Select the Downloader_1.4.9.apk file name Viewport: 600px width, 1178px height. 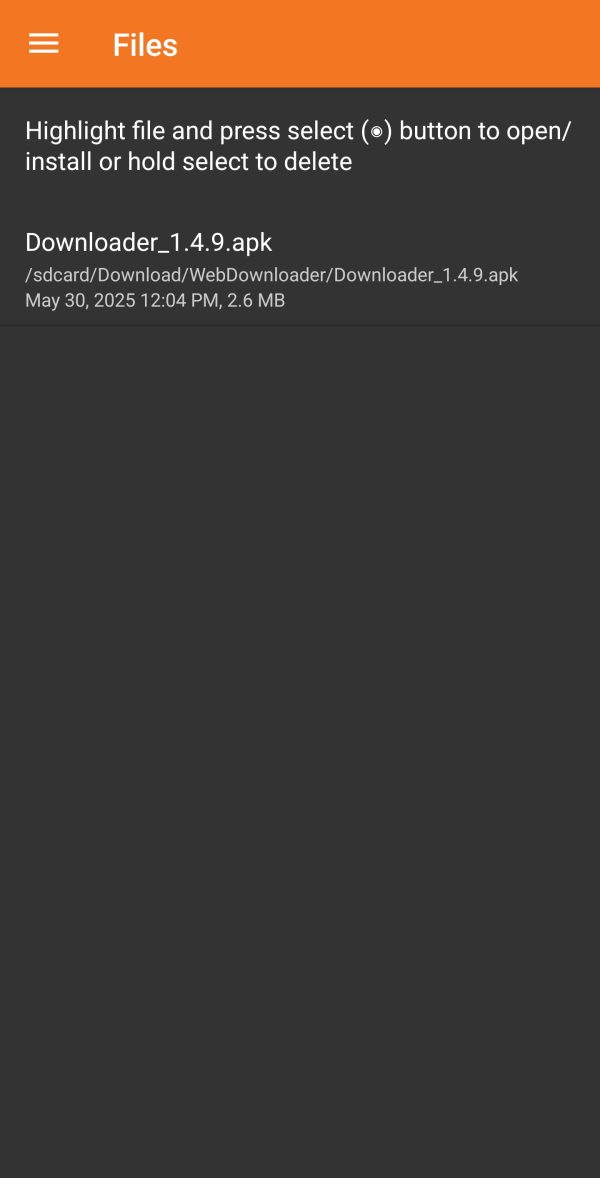coord(149,242)
